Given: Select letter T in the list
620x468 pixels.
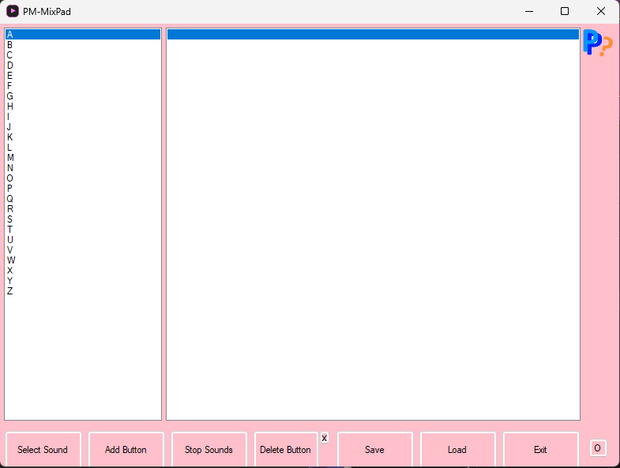Looking at the screenshot, I should point(83,230).
